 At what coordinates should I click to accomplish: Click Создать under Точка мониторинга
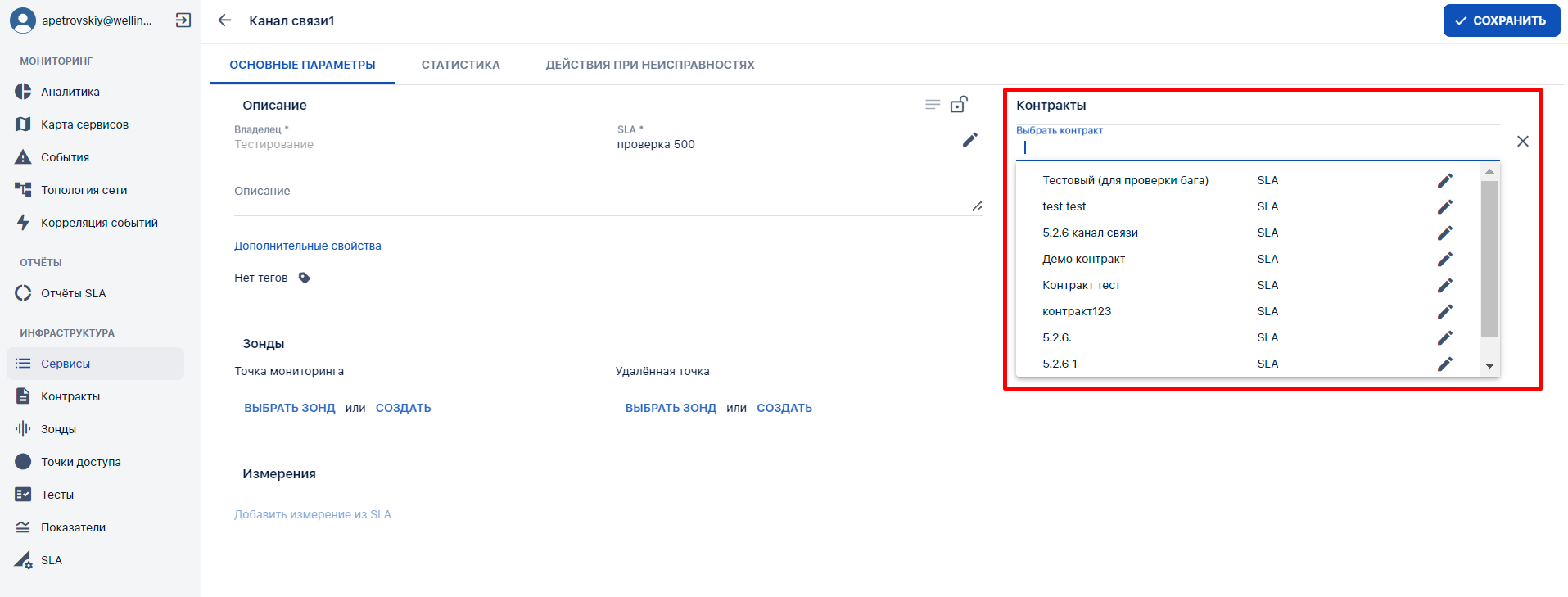[x=404, y=408]
